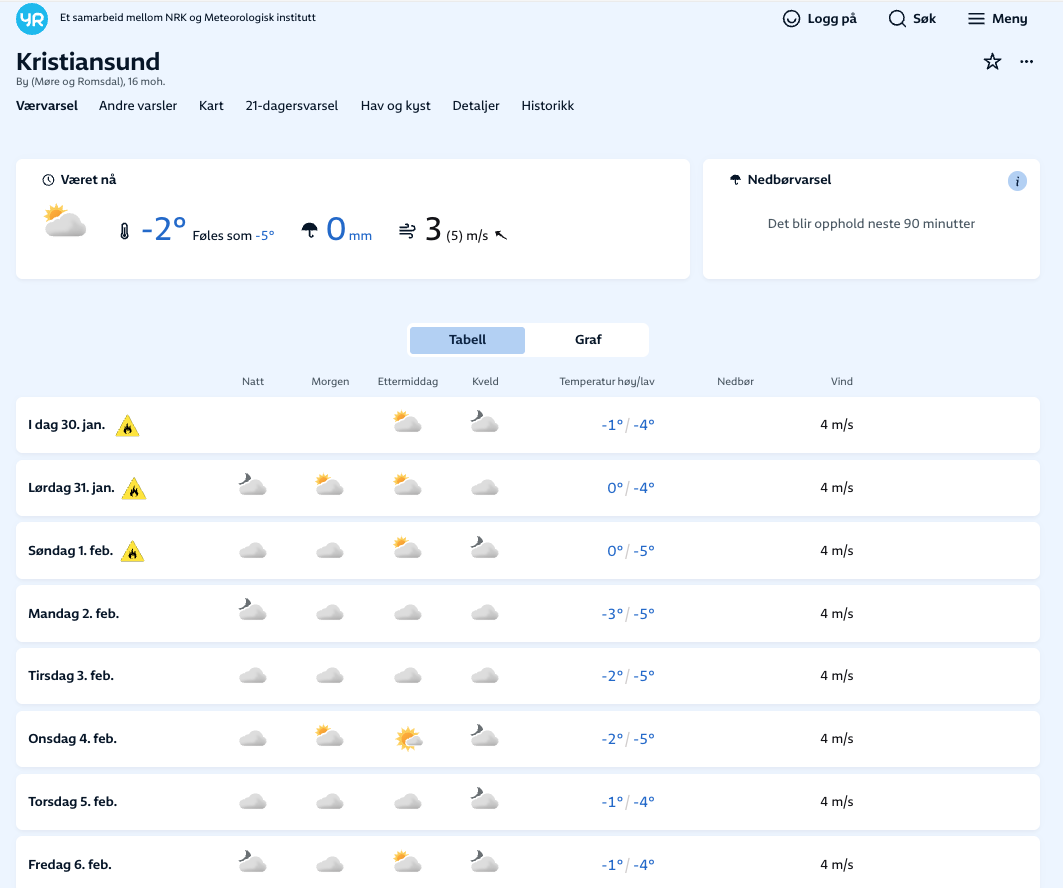Select the Kart tab
1063x888 pixels.
211,106
